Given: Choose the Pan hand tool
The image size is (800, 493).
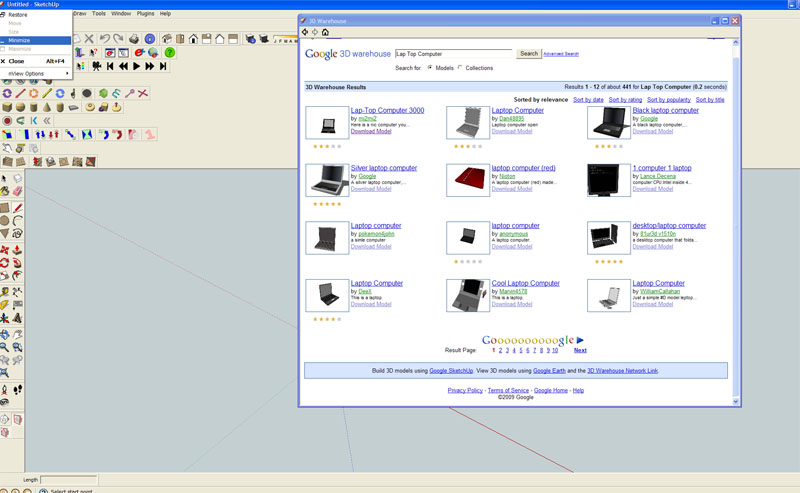Looking at the screenshot, I should point(17,334).
